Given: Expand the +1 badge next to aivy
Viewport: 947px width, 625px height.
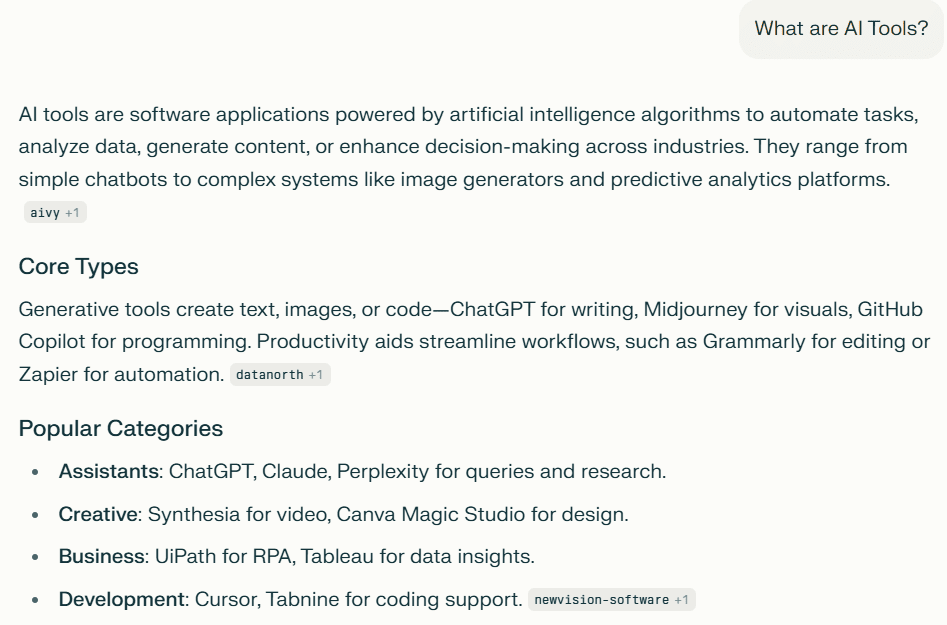Looking at the screenshot, I should click(x=74, y=211).
